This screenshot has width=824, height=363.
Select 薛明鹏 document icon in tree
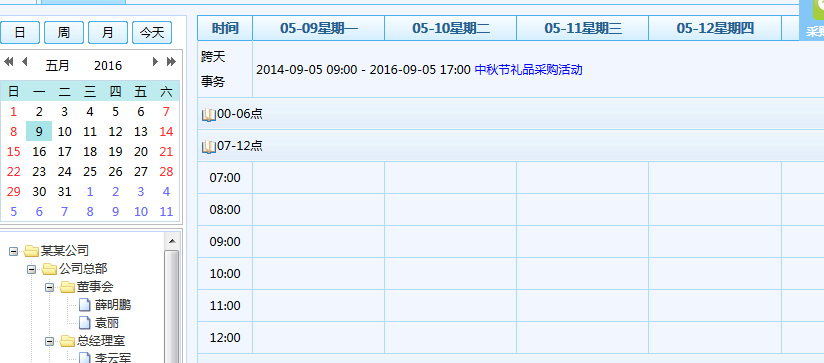85,305
